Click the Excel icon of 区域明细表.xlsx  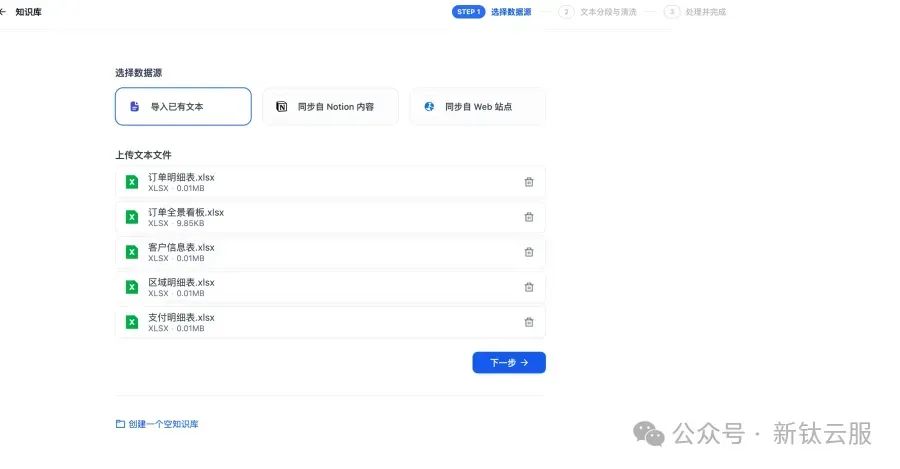click(x=131, y=287)
